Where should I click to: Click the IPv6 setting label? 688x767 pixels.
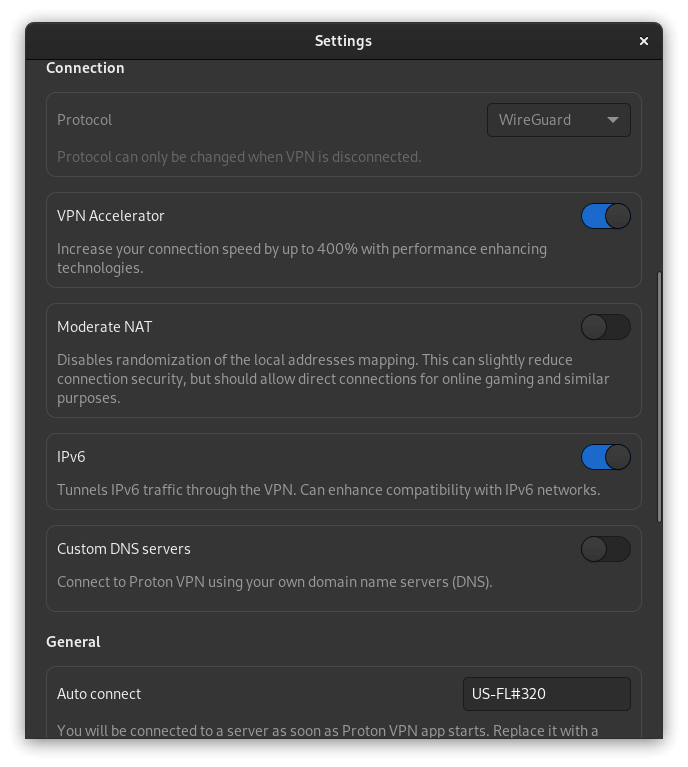tap(72, 457)
